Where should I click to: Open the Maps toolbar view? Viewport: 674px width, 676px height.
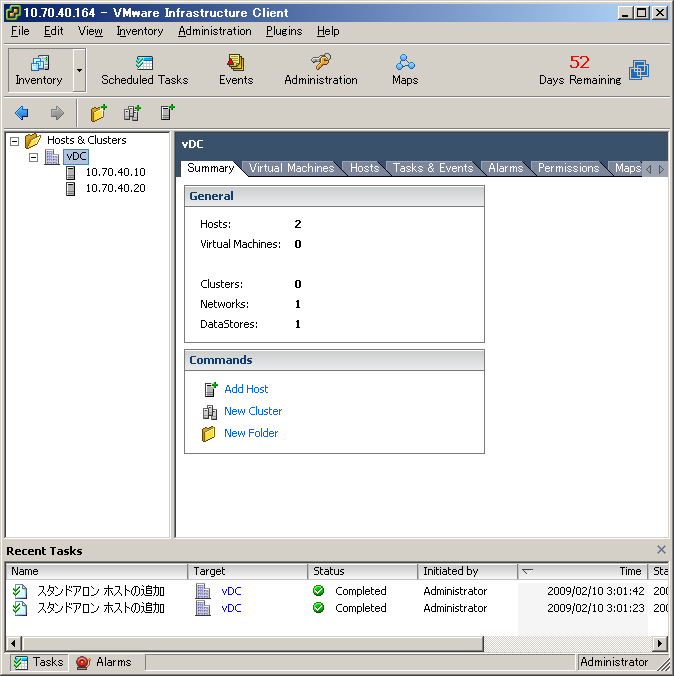(x=405, y=70)
